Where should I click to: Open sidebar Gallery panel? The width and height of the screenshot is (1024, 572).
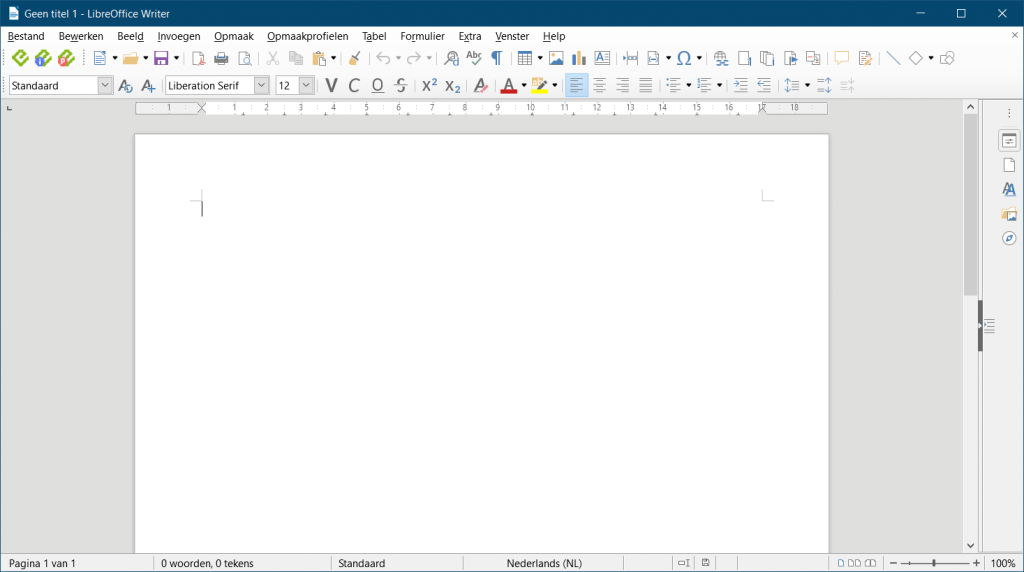[x=1009, y=214]
